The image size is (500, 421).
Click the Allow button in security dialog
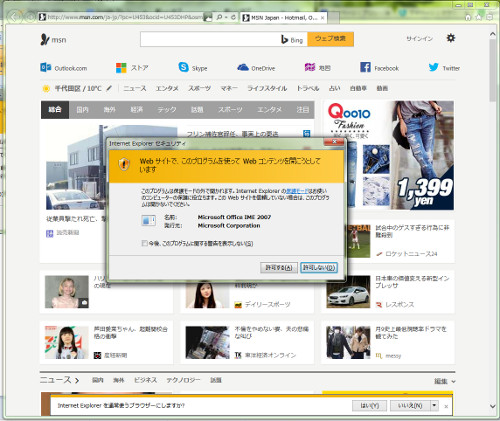pos(279,268)
